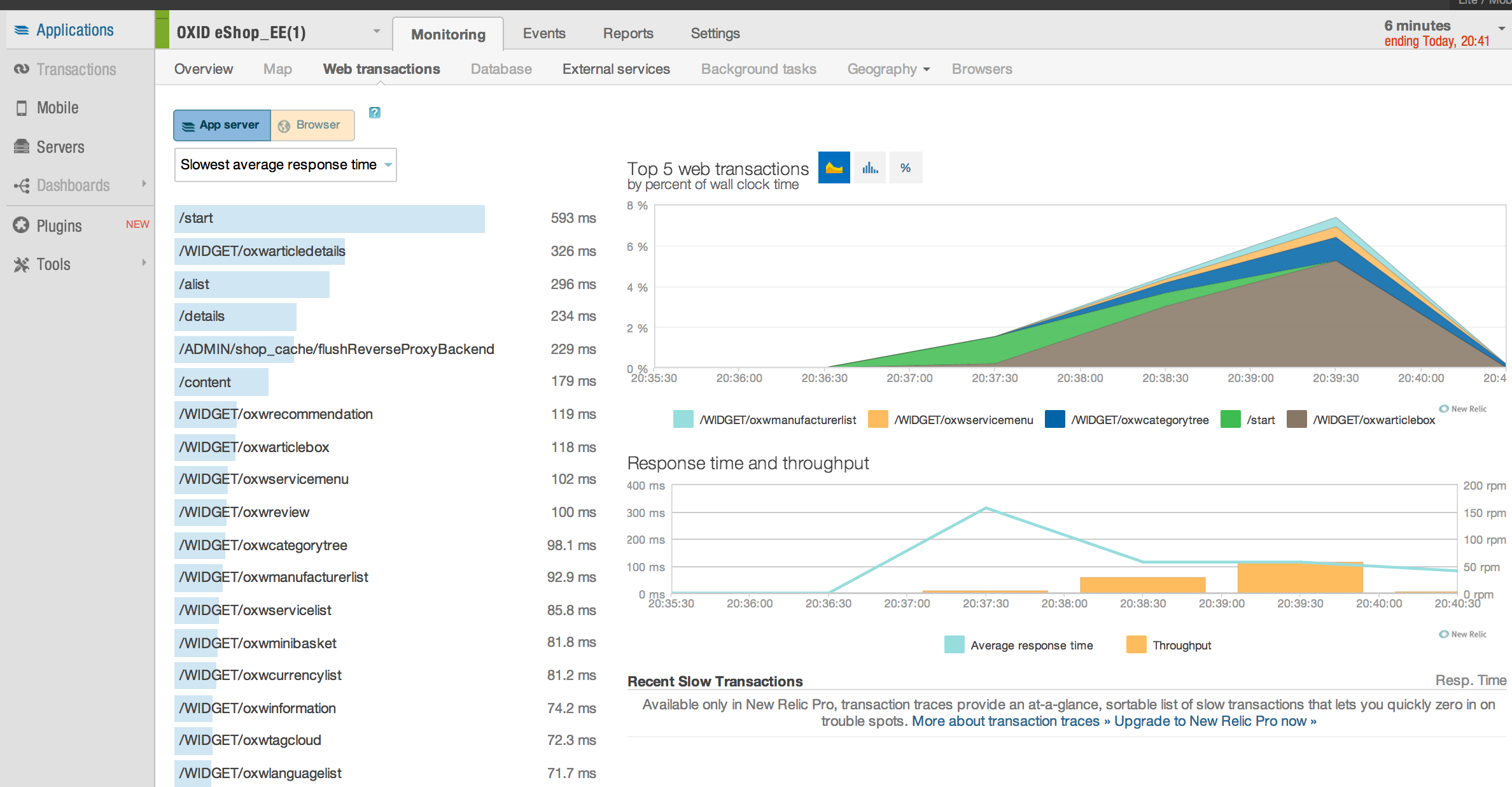Click New Relic logo under top chart
The image size is (1512, 787).
click(1463, 409)
